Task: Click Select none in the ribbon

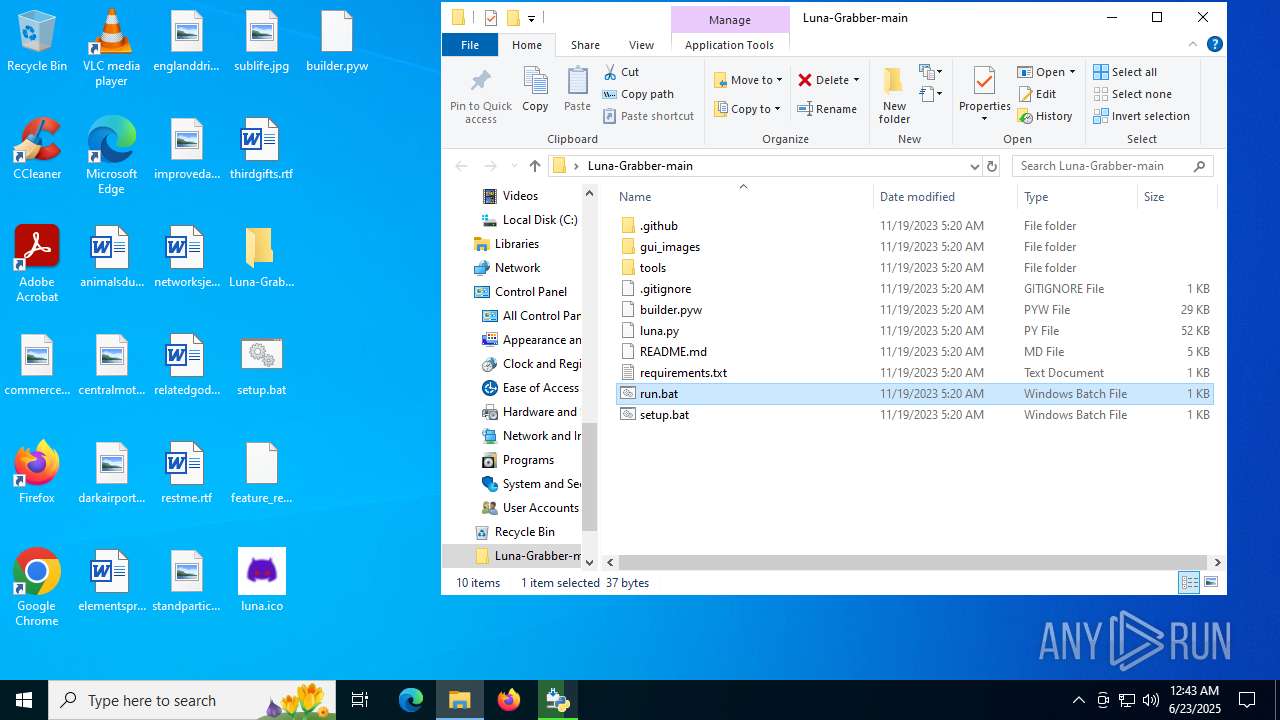Action: pyautogui.click(x=1132, y=94)
